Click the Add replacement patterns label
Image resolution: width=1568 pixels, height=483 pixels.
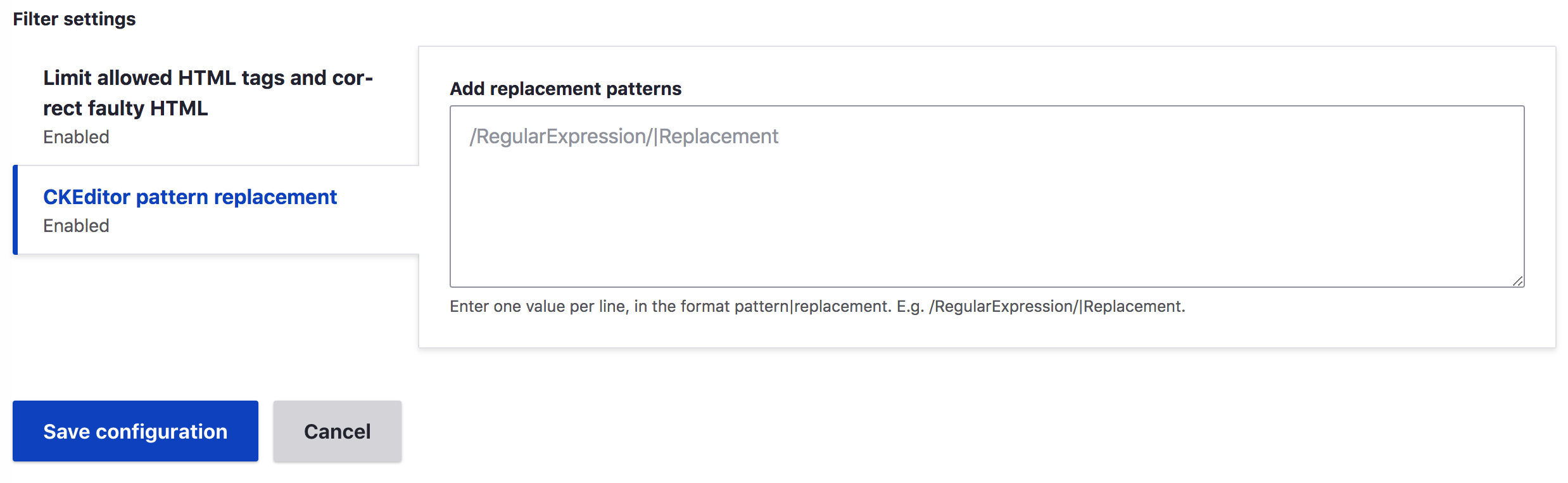566,89
